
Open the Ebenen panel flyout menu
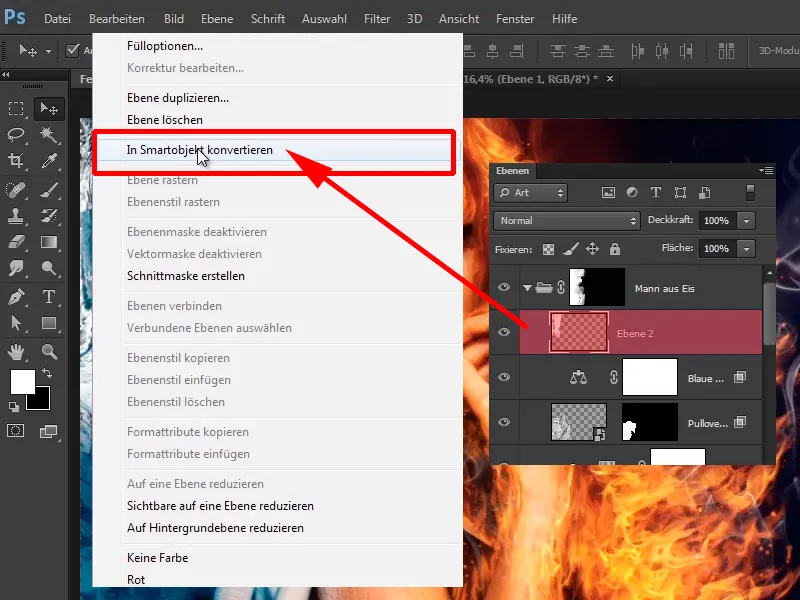coord(766,170)
